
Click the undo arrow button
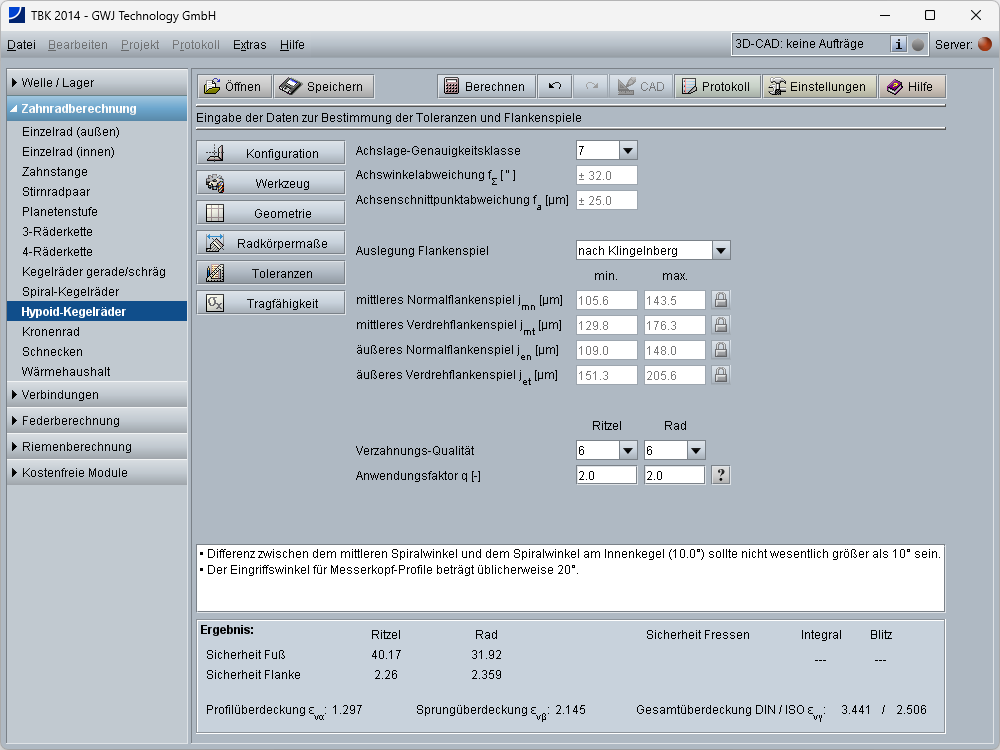pos(554,87)
